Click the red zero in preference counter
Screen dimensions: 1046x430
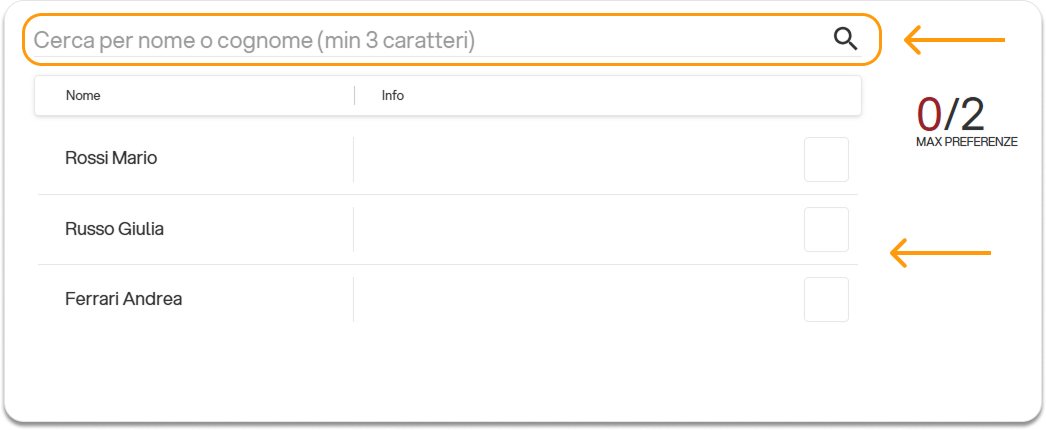(929, 115)
